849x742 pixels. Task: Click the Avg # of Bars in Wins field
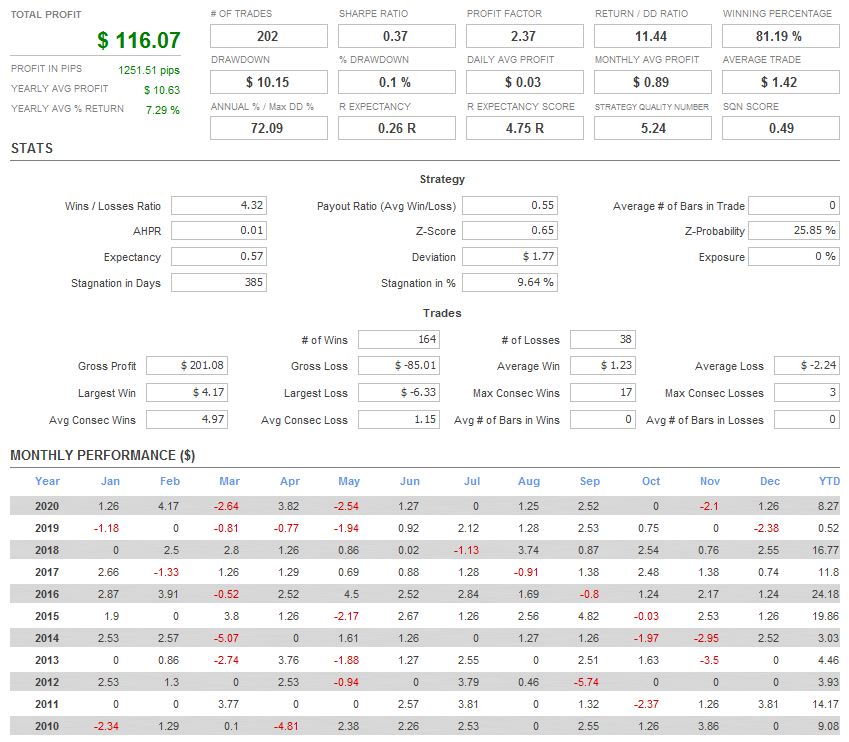click(x=603, y=420)
